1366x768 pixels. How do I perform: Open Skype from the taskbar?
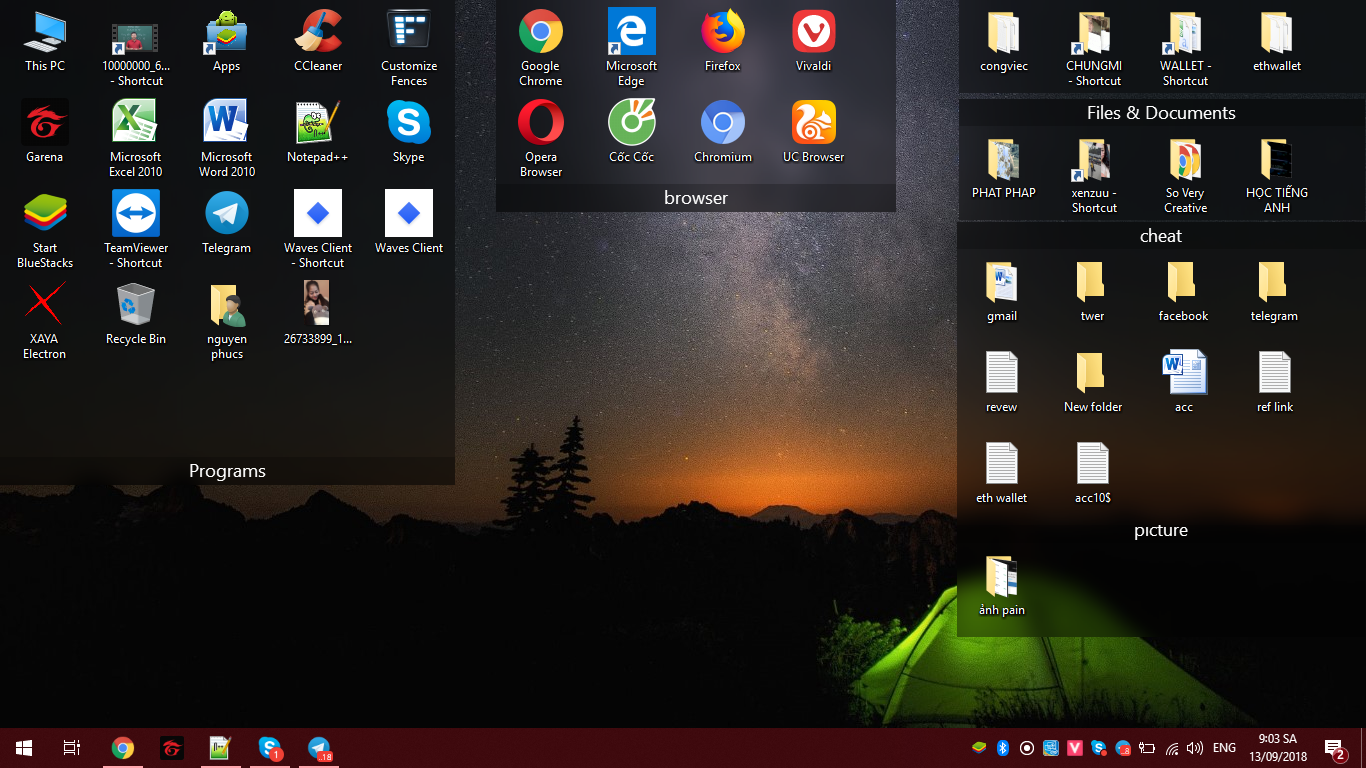[269, 748]
